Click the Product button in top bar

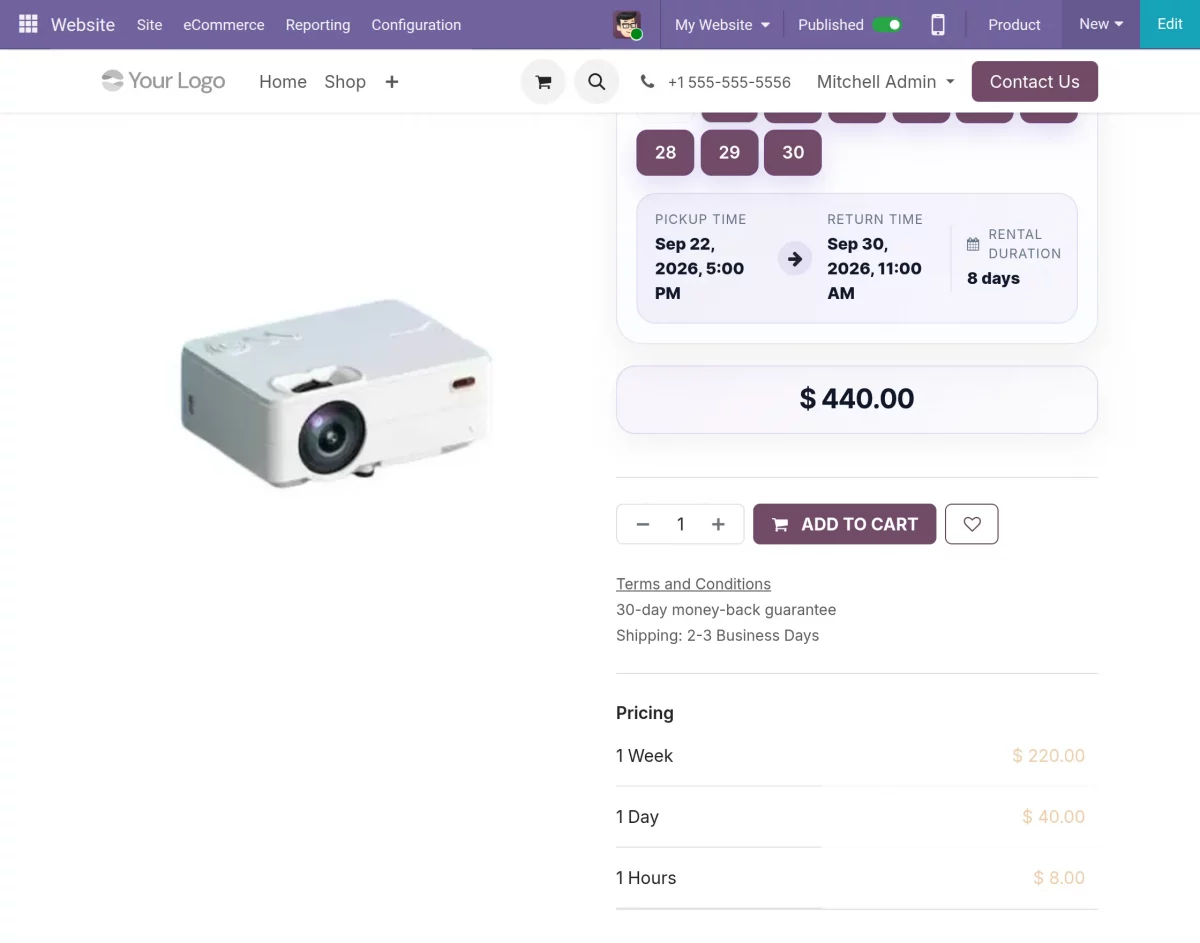(1014, 25)
